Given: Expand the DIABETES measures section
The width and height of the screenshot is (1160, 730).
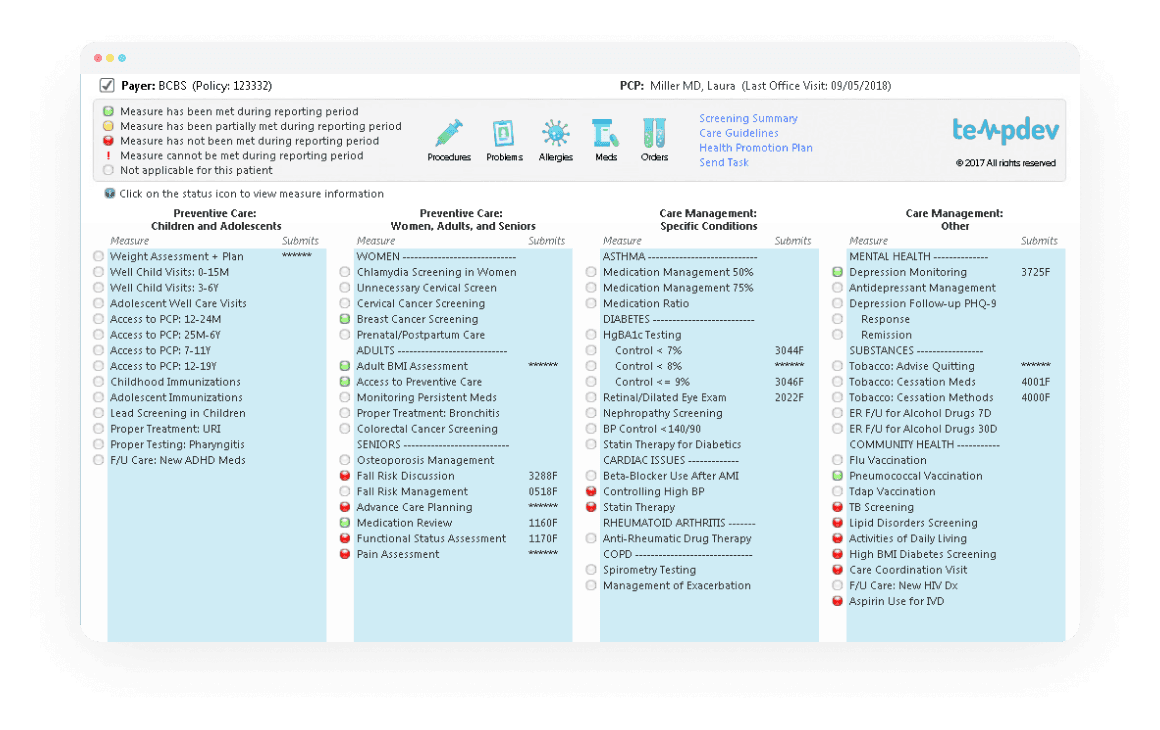Looking at the screenshot, I should (x=628, y=319).
